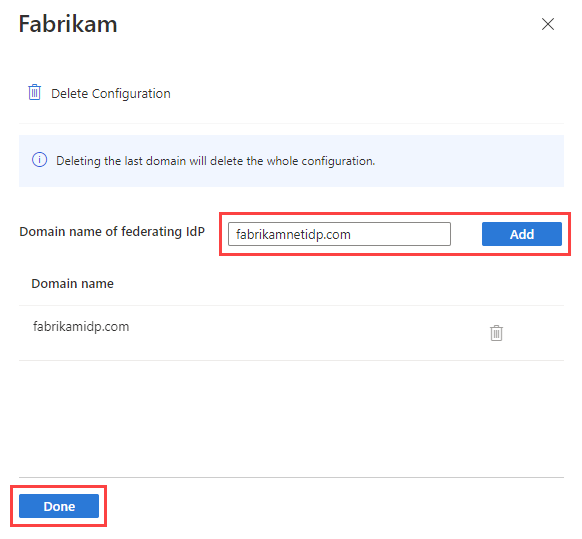The height and width of the screenshot is (539, 582).
Task: Delete the fabrikamidp.com domain entry
Action: pos(496,333)
